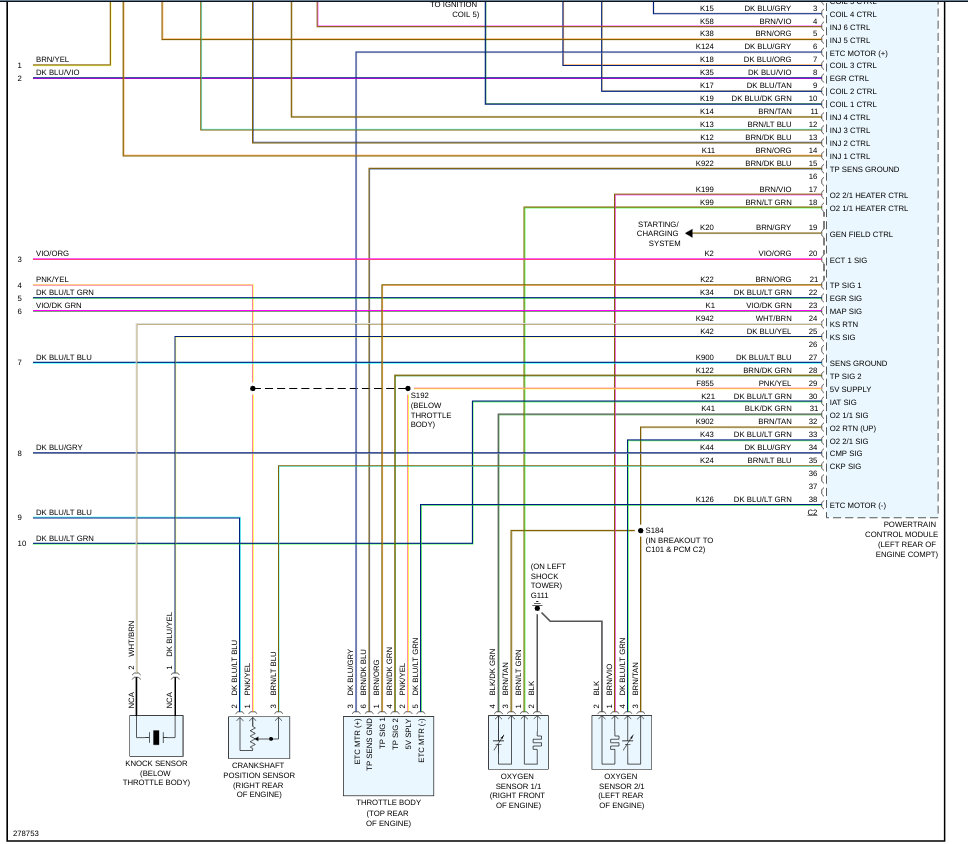Click the 'WHT/BRN' label at pin 24

pyautogui.click(x=774, y=318)
